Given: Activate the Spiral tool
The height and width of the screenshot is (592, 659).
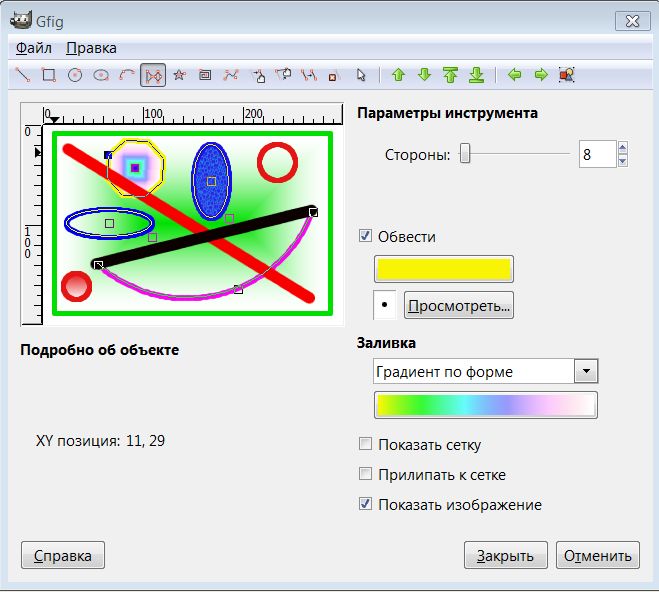Looking at the screenshot, I should click(x=205, y=75).
